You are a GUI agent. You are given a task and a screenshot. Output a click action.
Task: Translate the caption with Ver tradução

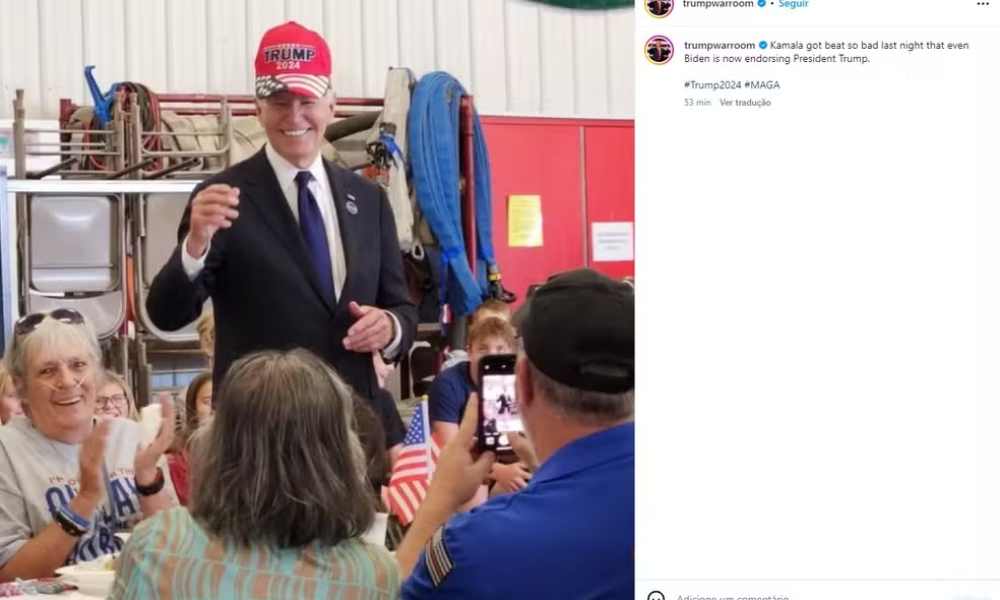(745, 102)
